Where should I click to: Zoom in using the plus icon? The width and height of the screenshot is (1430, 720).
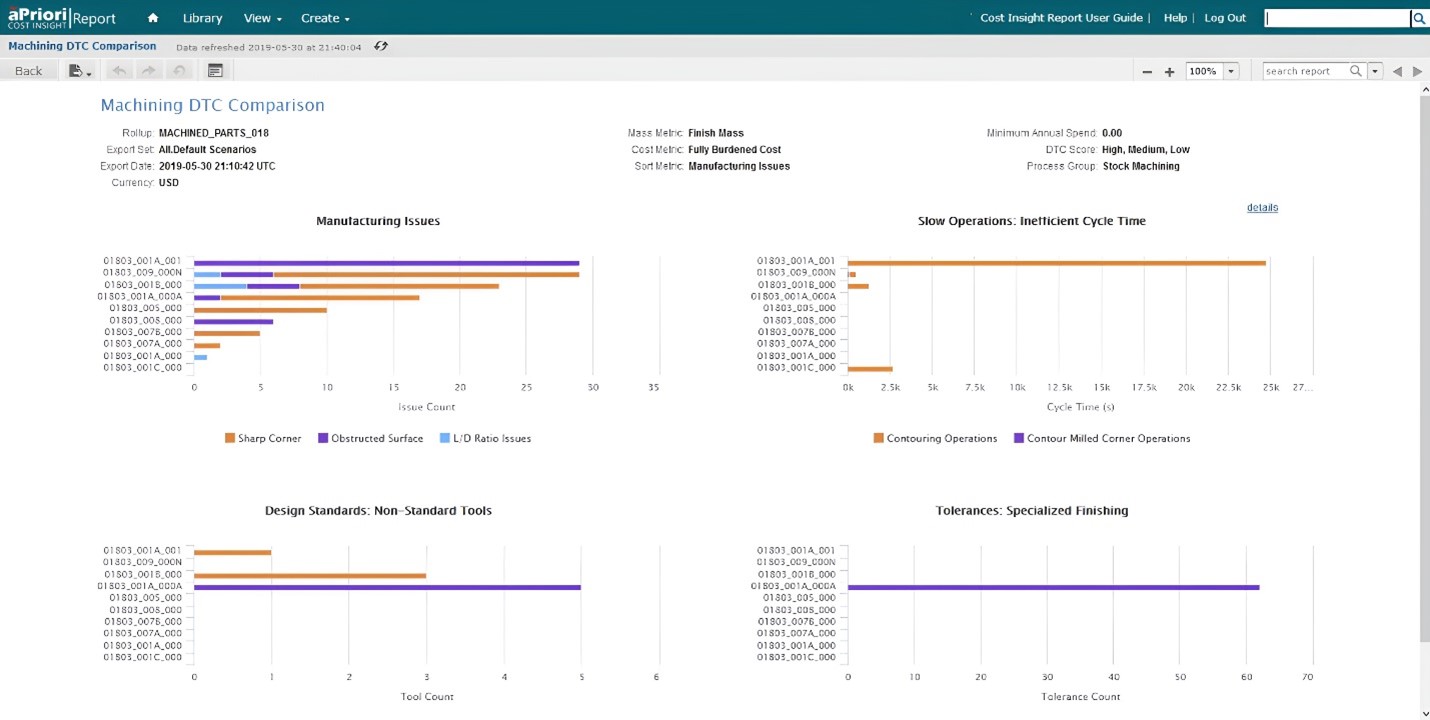[1169, 72]
